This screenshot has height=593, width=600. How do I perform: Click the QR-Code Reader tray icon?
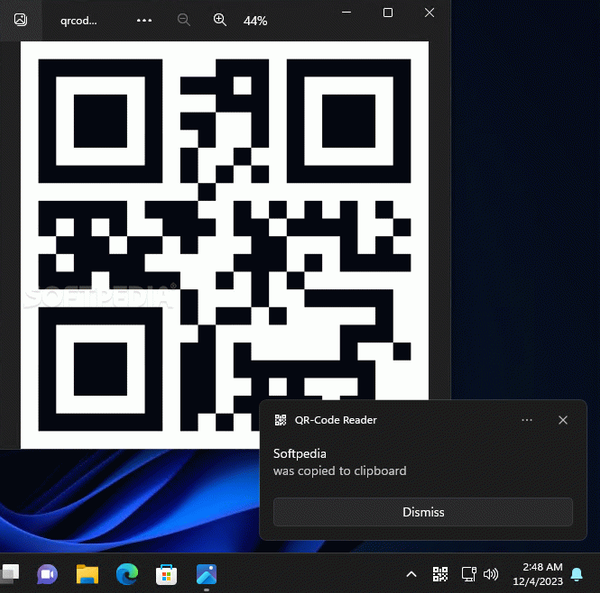coord(440,574)
